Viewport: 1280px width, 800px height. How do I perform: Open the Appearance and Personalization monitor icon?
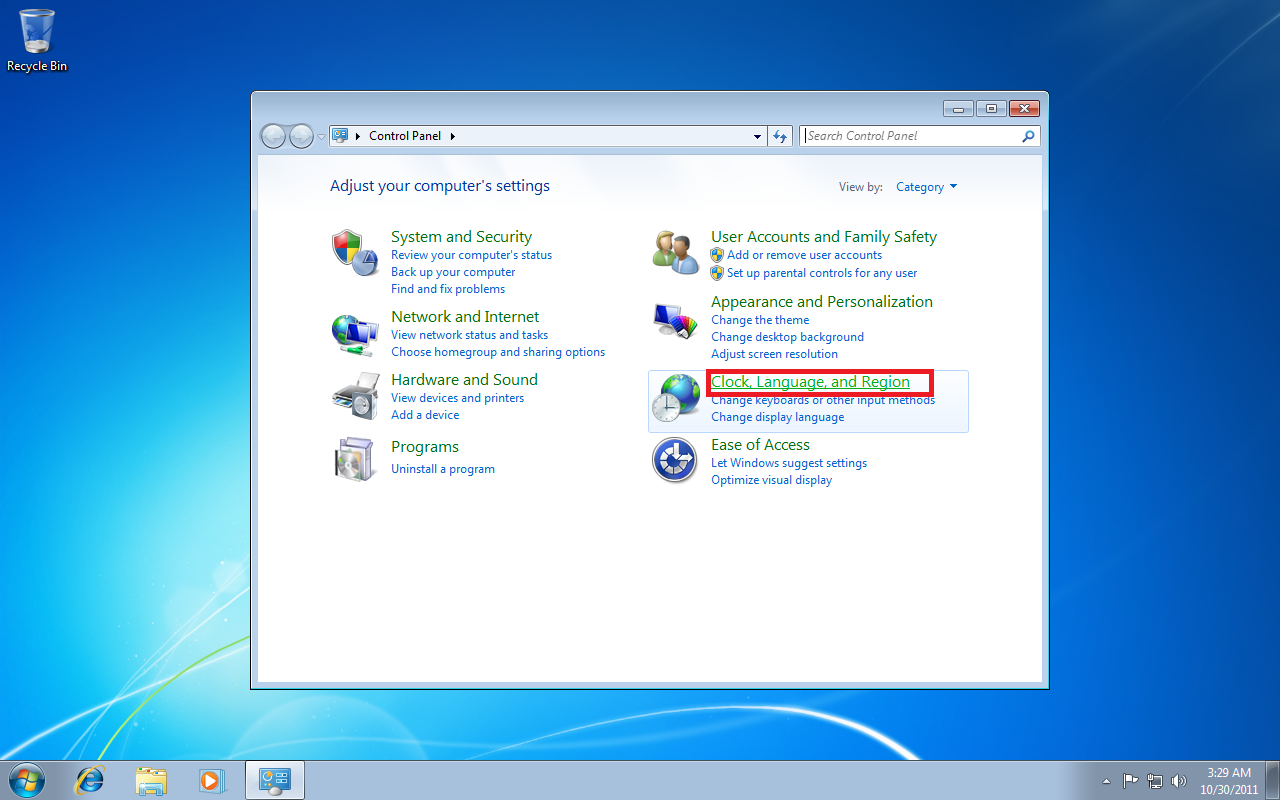click(675, 320)
